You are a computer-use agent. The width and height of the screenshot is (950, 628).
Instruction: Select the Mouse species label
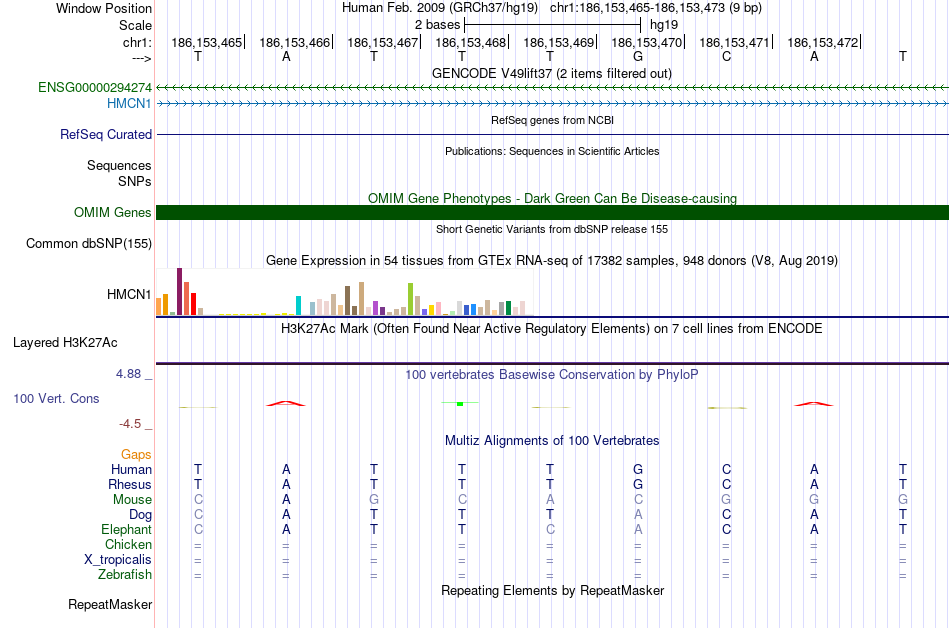click(133, 500)
